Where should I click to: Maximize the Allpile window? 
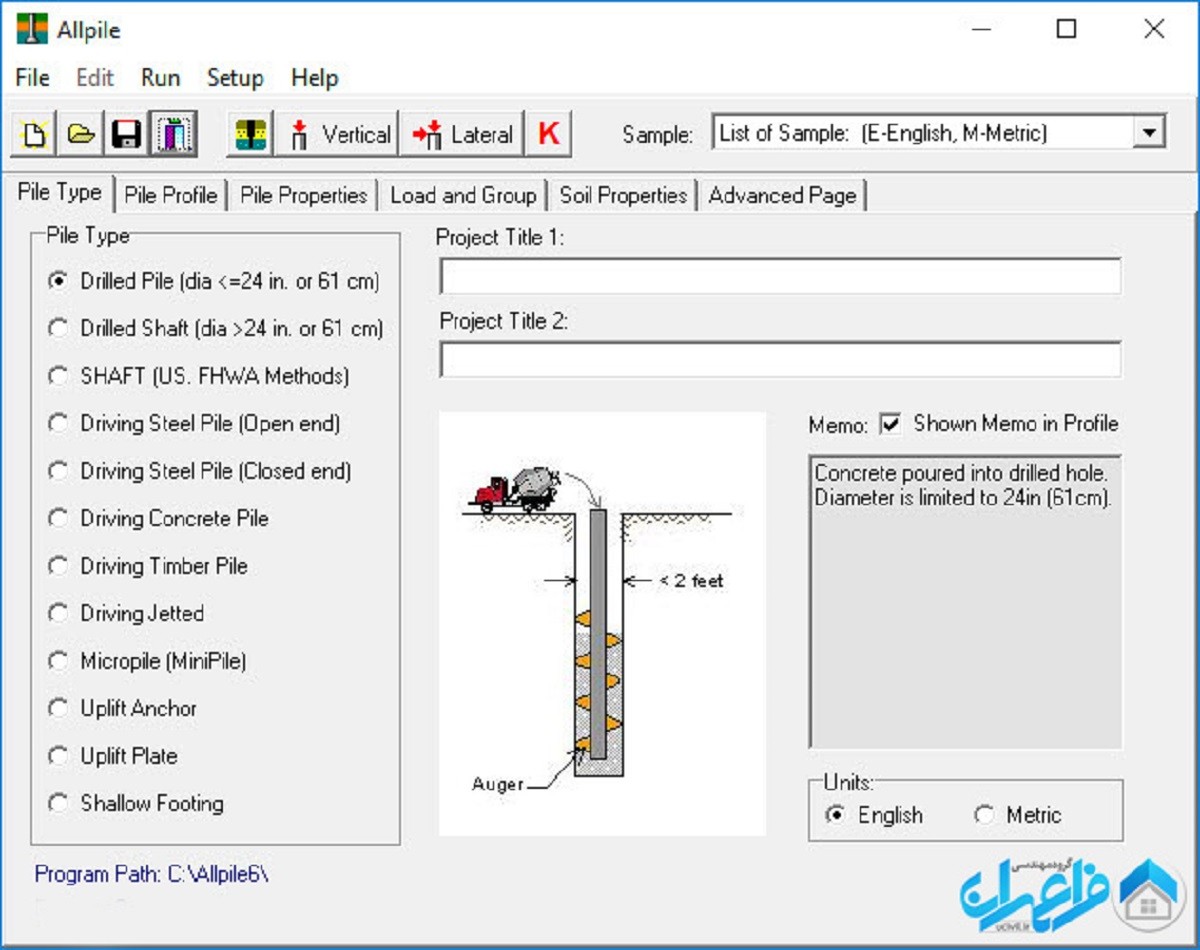click(1067, 29)
